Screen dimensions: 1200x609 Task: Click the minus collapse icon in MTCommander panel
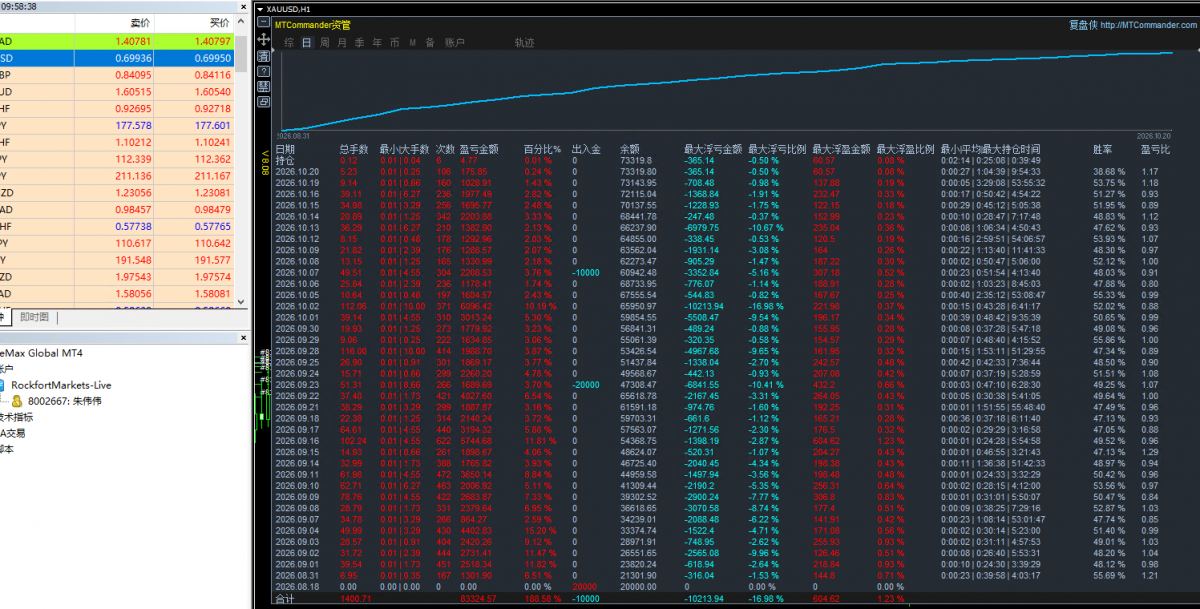[264, 24]
